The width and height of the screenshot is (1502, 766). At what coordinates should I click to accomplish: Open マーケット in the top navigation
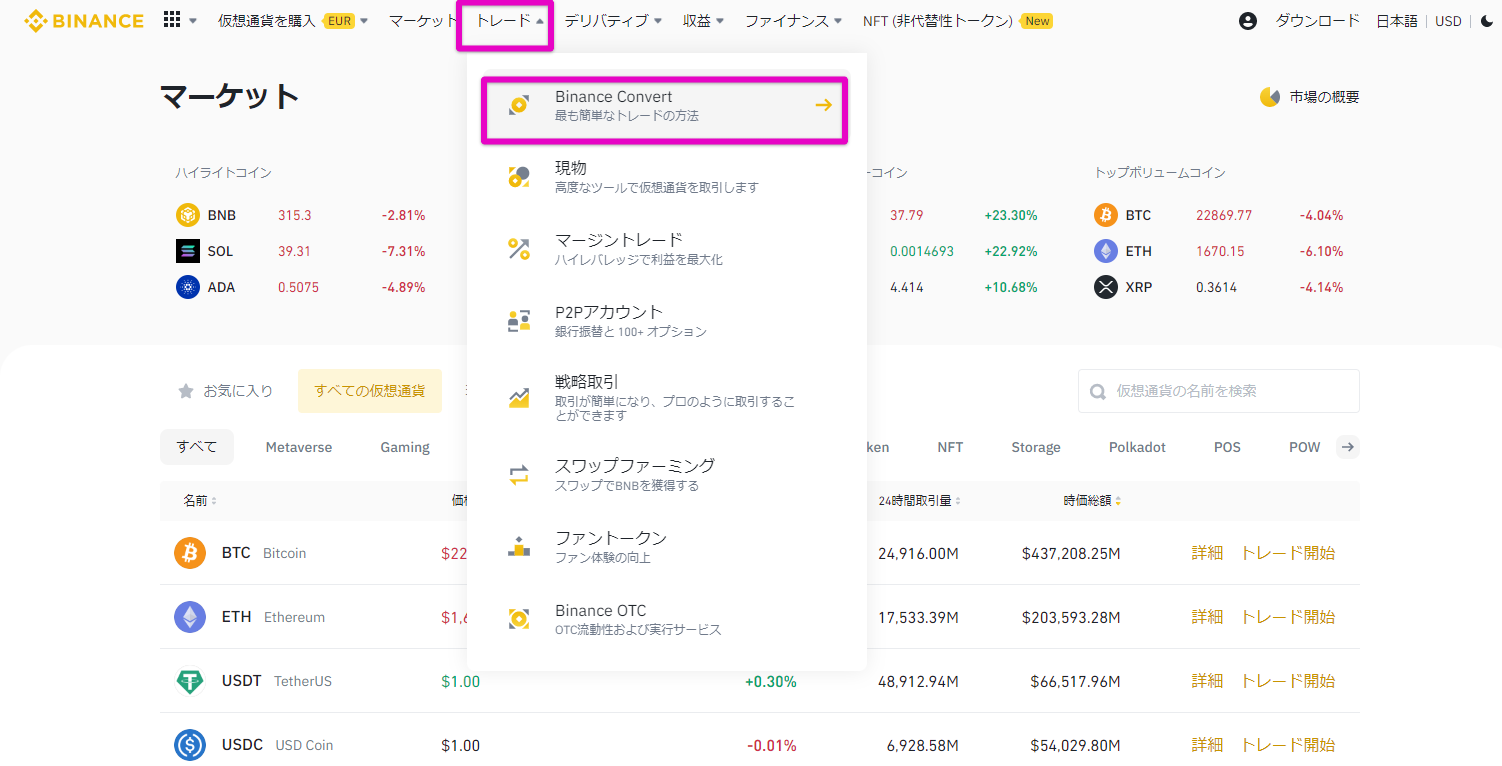[422, 21]
